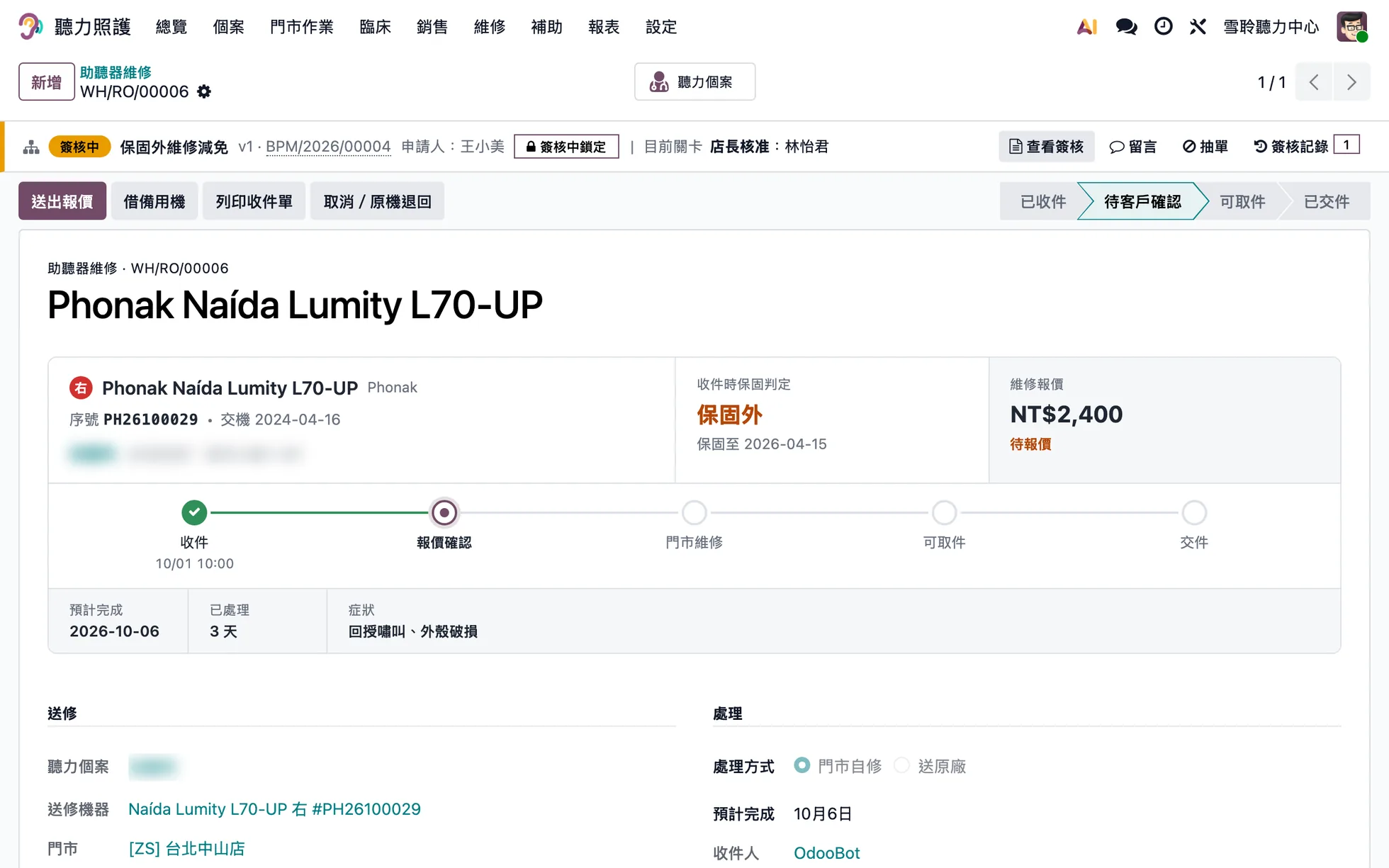Open the 銷售 menu

[432, 27]
